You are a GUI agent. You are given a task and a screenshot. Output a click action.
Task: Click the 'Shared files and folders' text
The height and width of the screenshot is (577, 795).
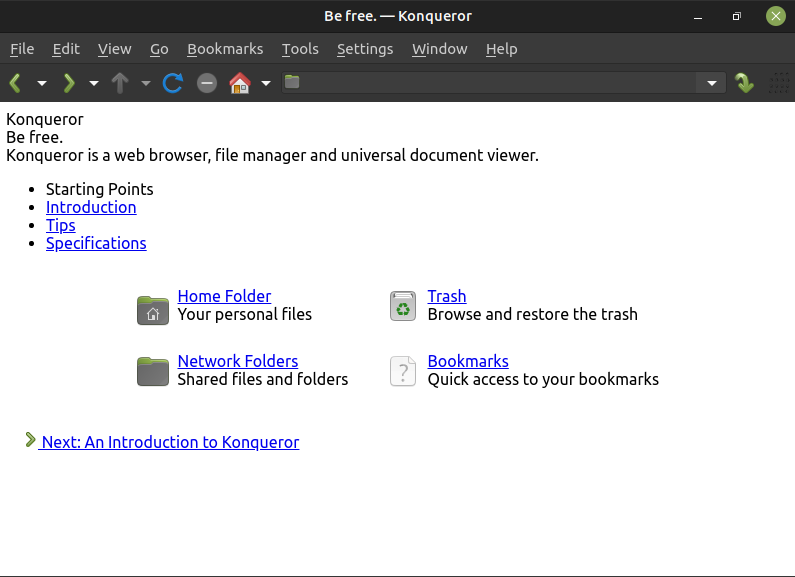click(263, 379)
